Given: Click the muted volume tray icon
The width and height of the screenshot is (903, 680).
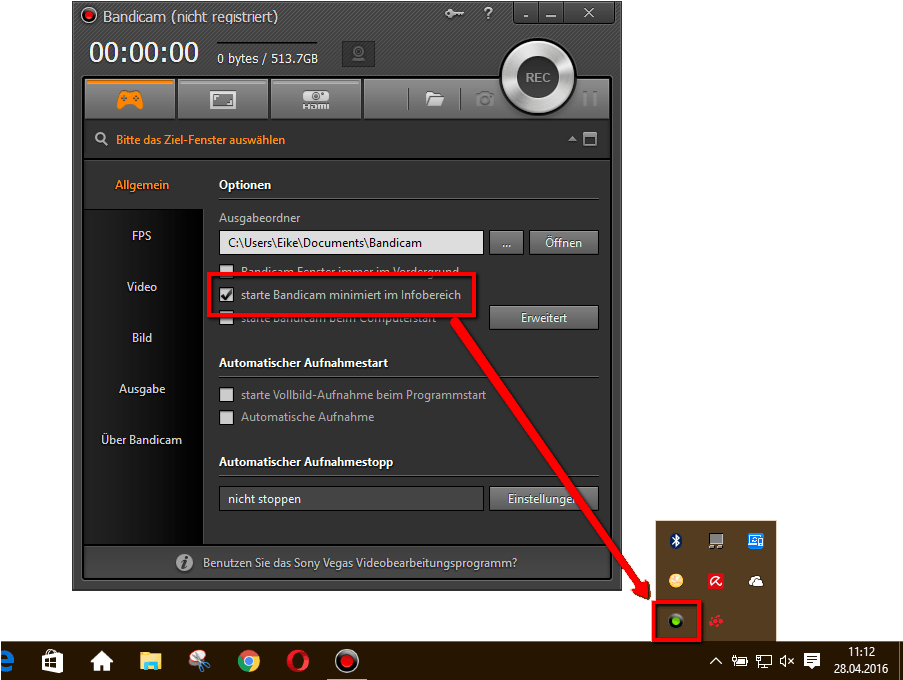Looking at the screenshot, I should pos(787,661).
